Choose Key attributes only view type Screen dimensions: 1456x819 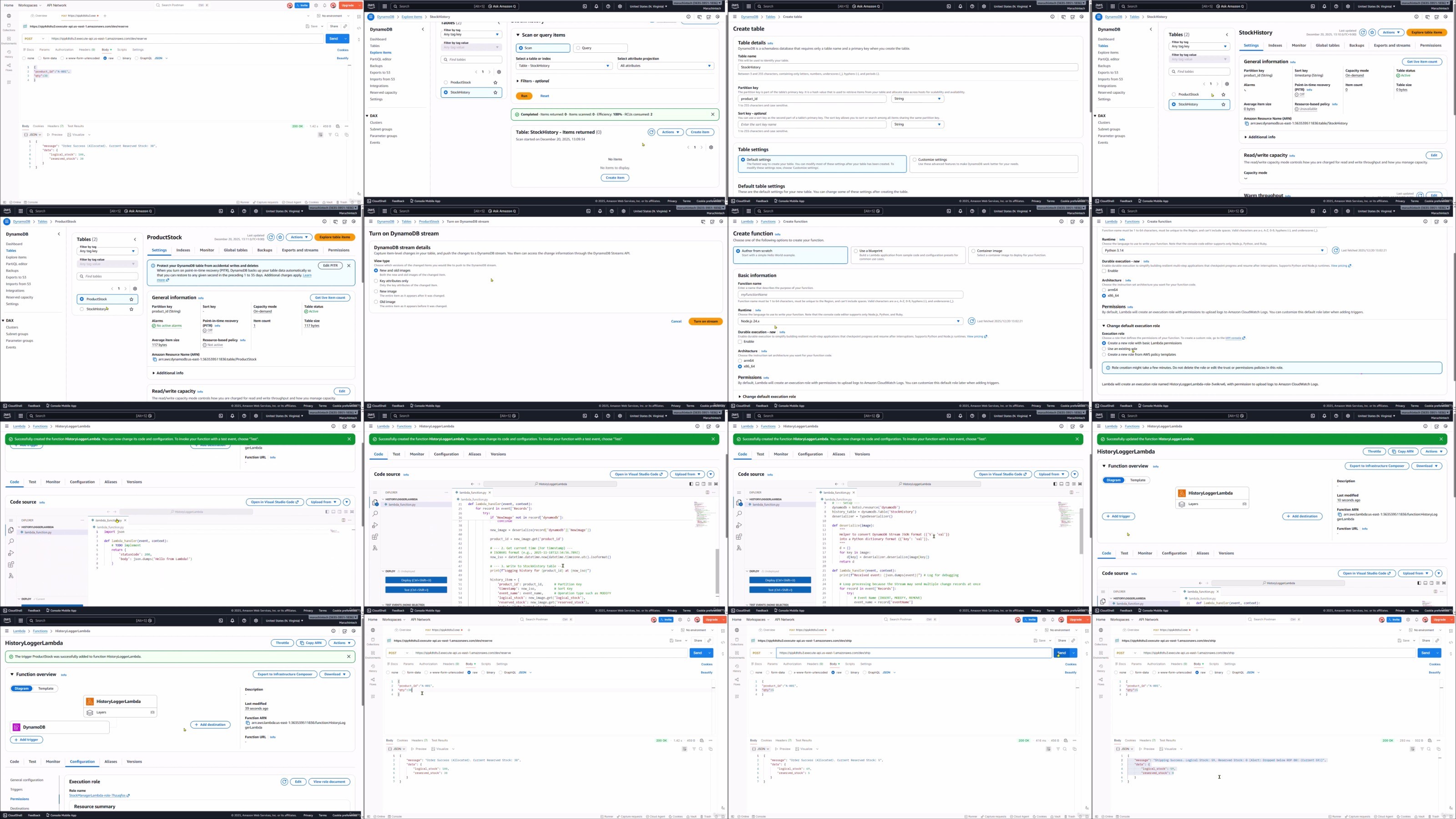click(x=376, y=281)
